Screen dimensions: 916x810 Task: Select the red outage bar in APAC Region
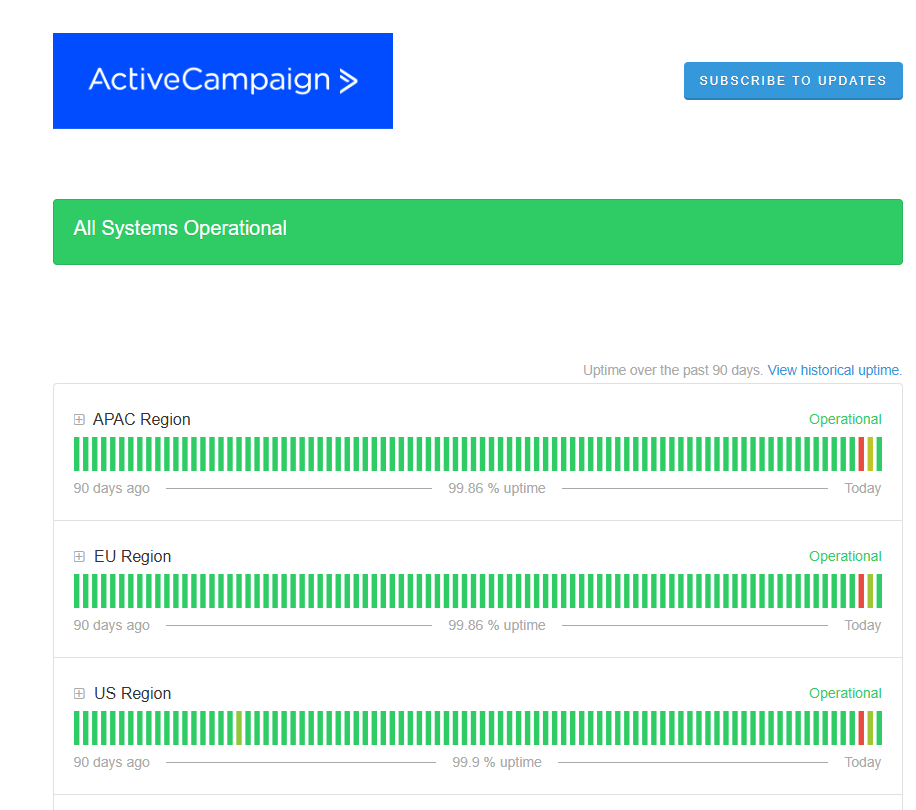(861, 454)
